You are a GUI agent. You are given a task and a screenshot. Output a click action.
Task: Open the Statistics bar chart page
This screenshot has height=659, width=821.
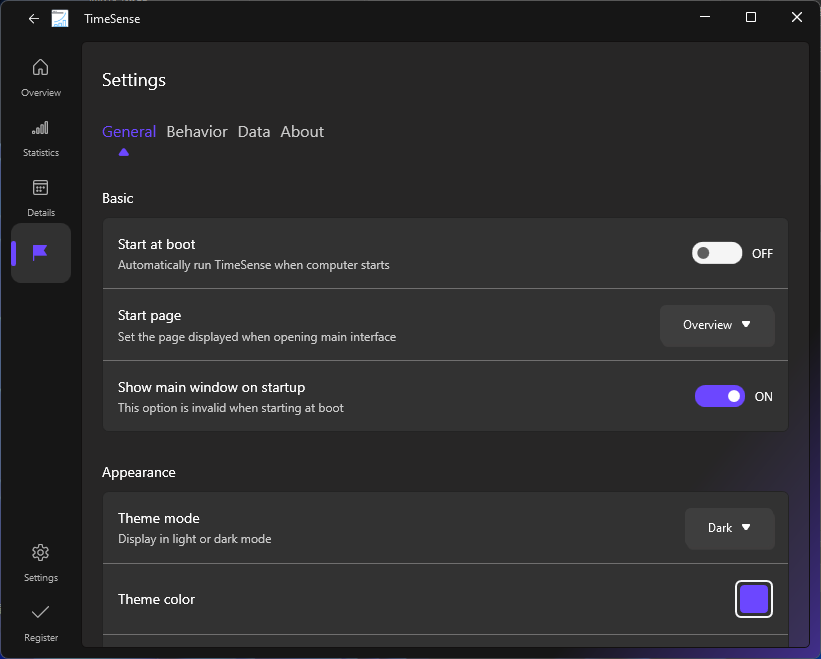click(41, 139)
